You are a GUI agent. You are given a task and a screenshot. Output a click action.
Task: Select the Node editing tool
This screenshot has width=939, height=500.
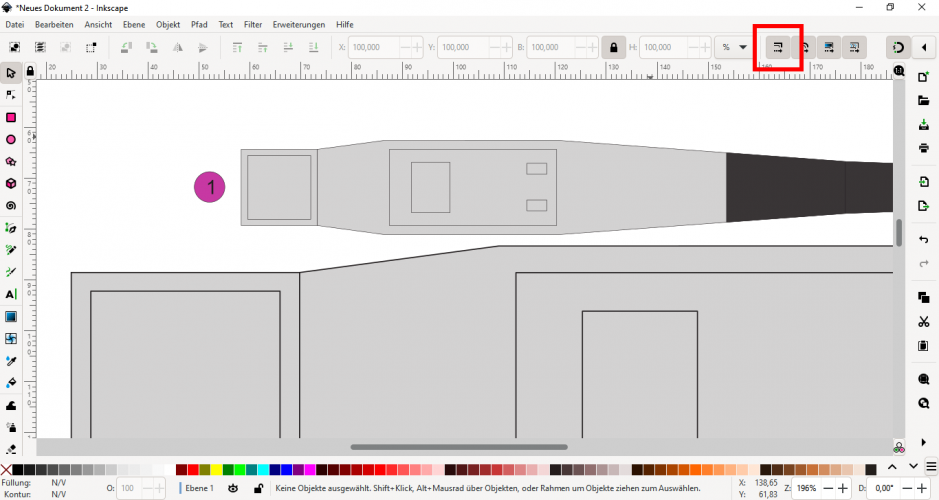click(11, 95)
